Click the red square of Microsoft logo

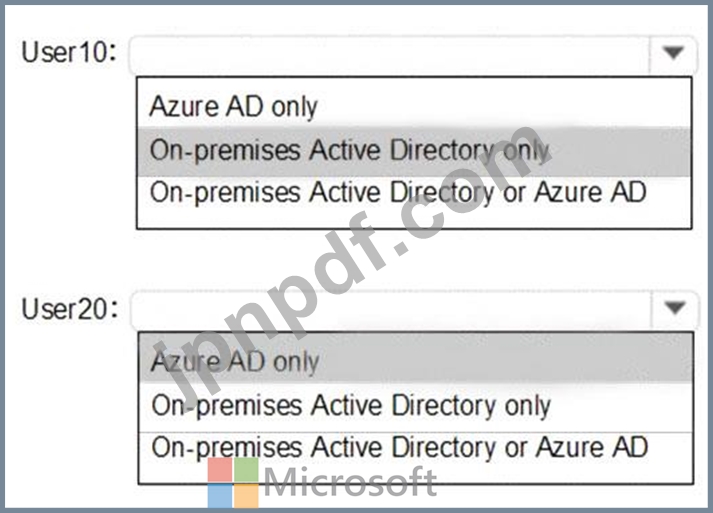[220, 470]
